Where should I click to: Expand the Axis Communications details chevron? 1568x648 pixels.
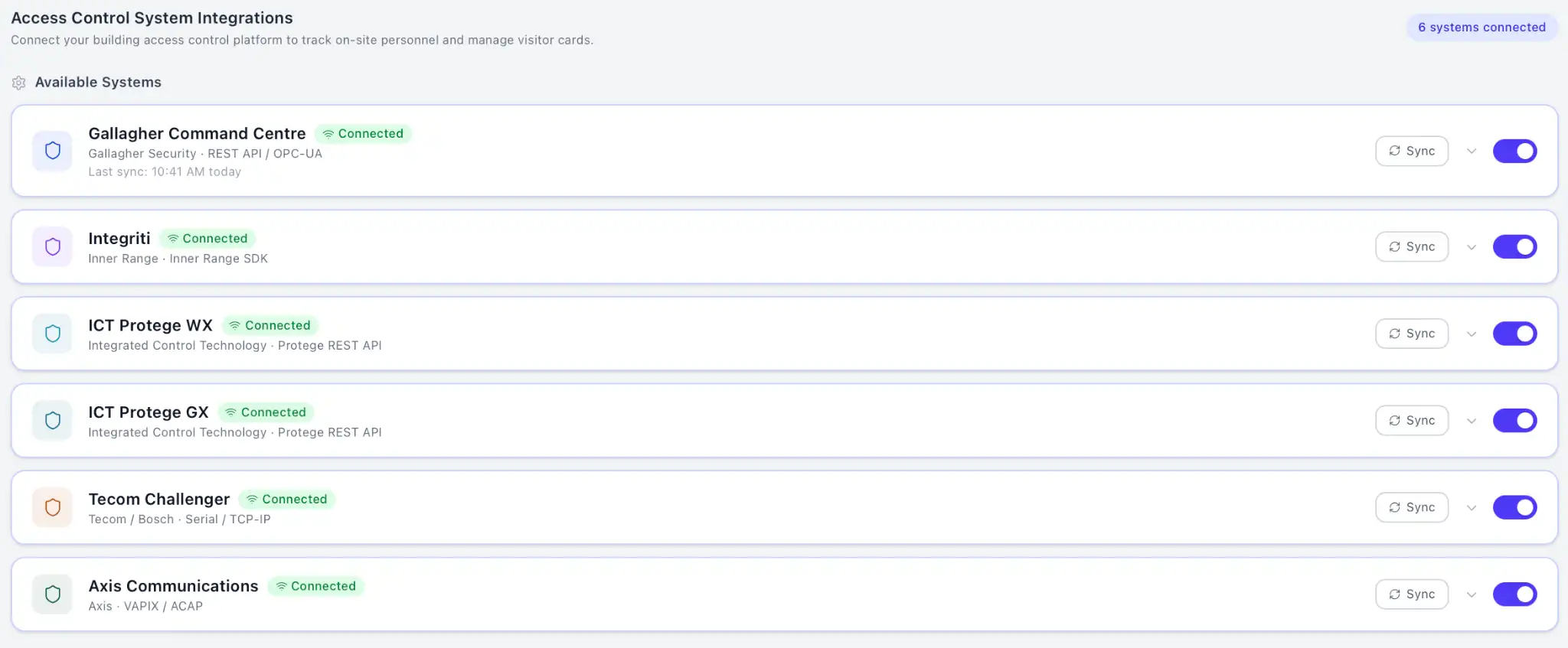click(1471, 594)
